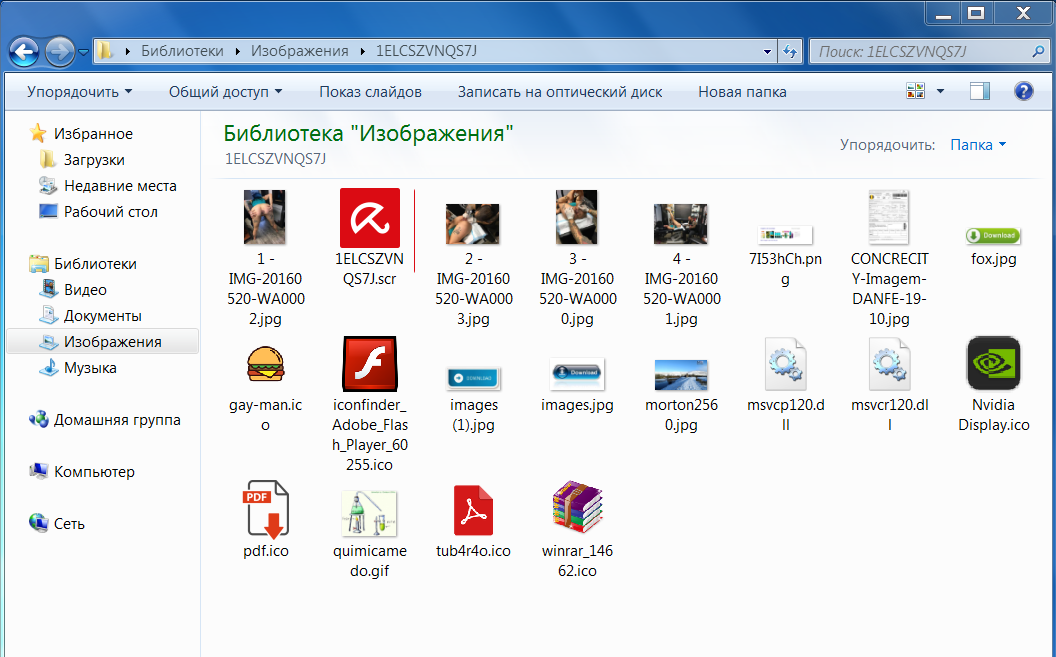
Task: Open the Общий доступ menu
Action: pos(226,92)
